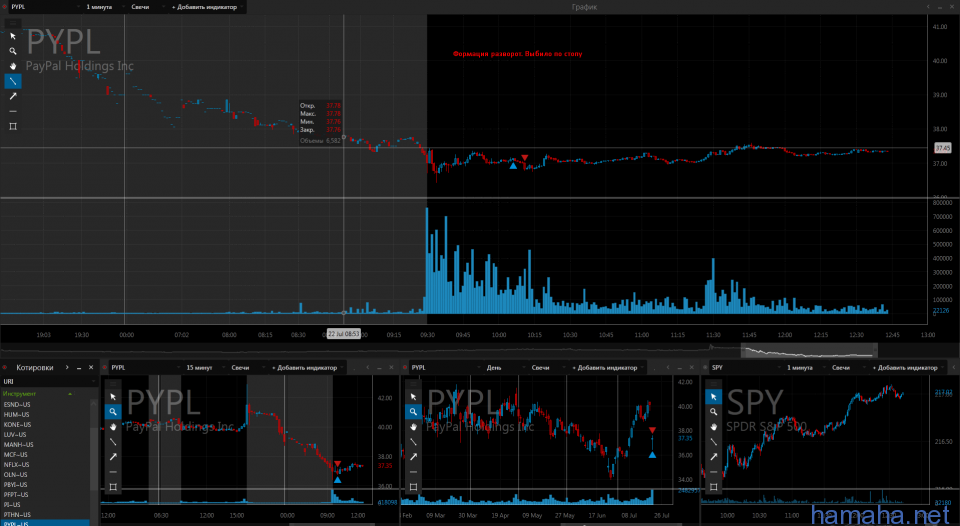The width and height of the screenshot is (960, 526).
Task: Click the red sell marker on main chart
Action: pyautogui.click(x=525, y=158)
